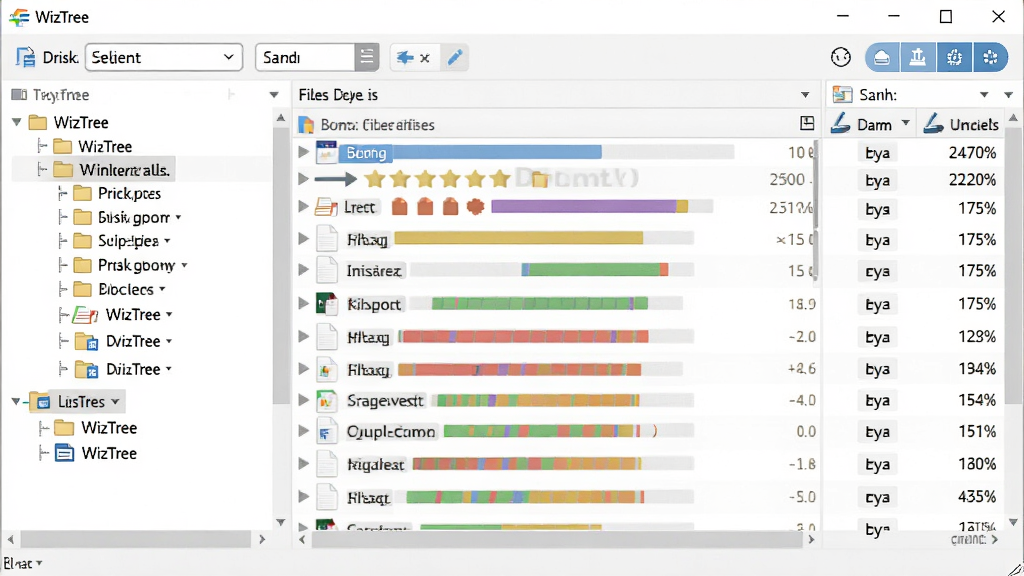1024x576 pixels.
Task: Click the blue WizTree document icon in tree
Action: 64,453
